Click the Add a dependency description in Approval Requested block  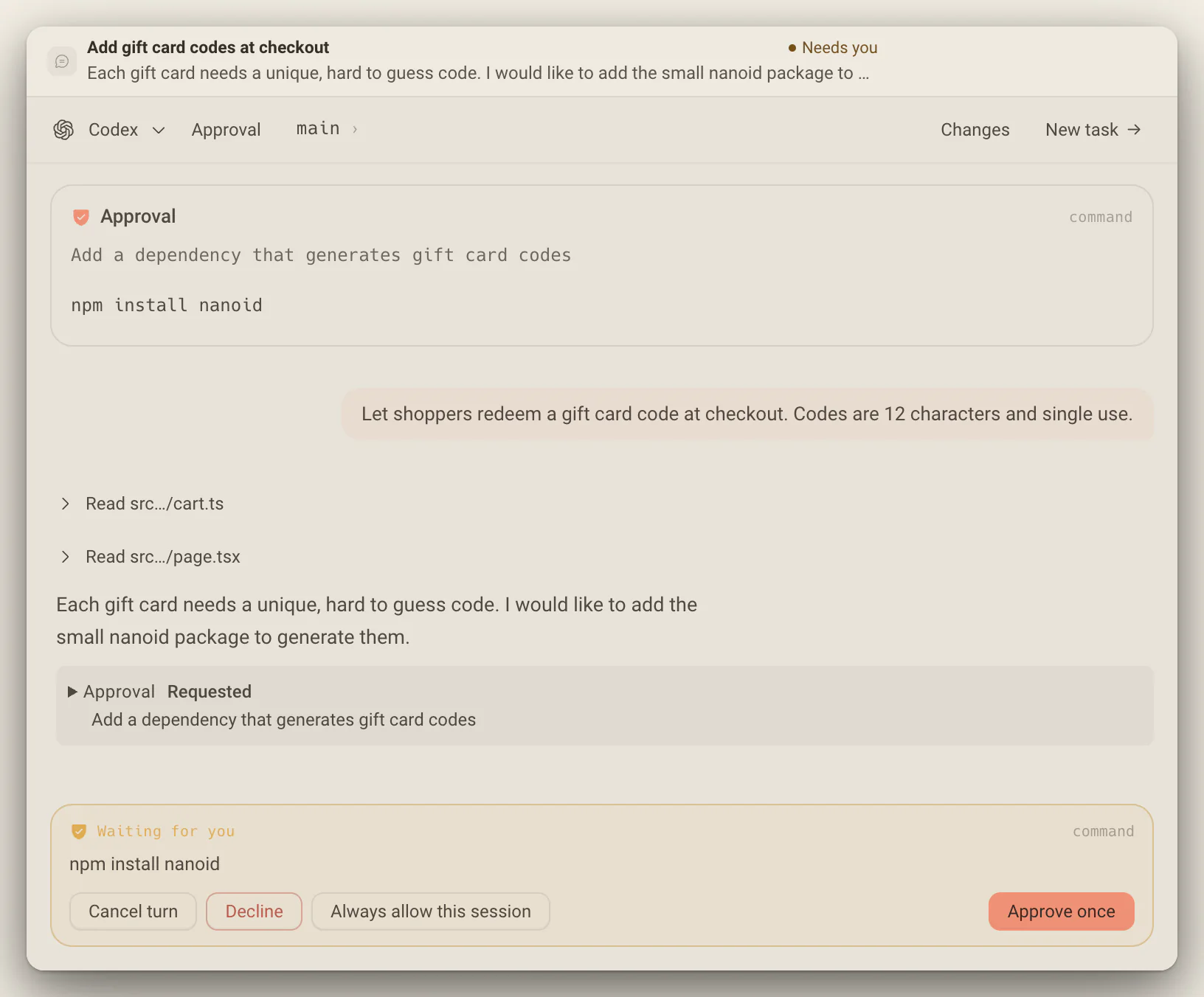(x=284, y=720)
